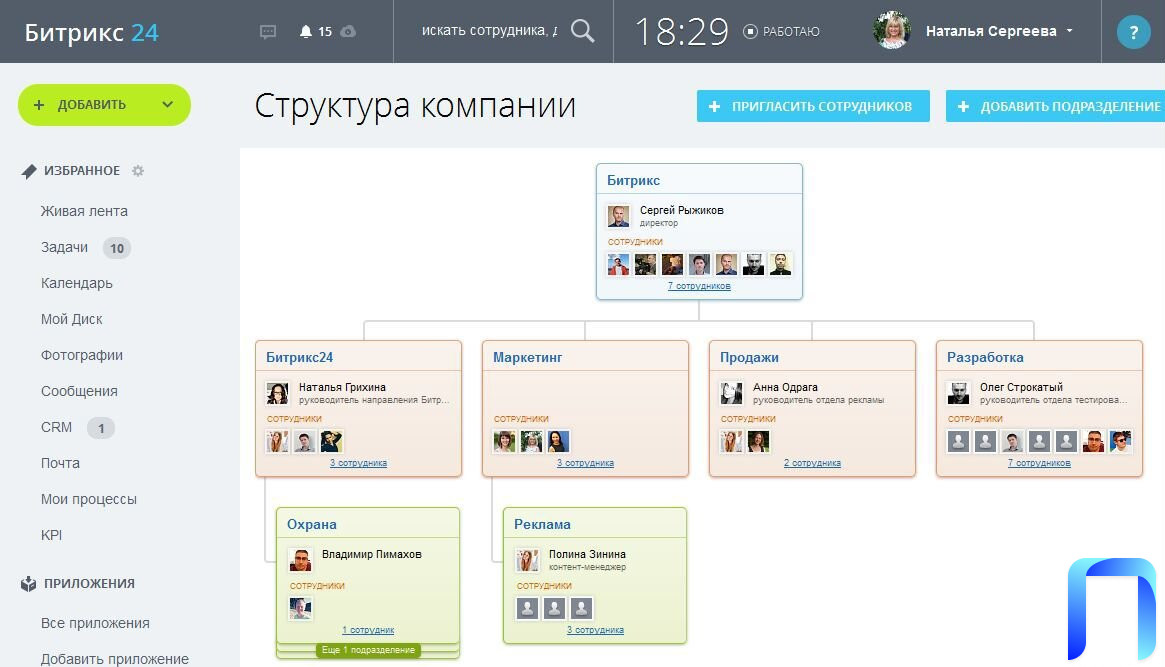This screenshot has height=667, width=1165.
Task: Open the Реклама department title
Action: pyautogui.click(x=542, y=524)
